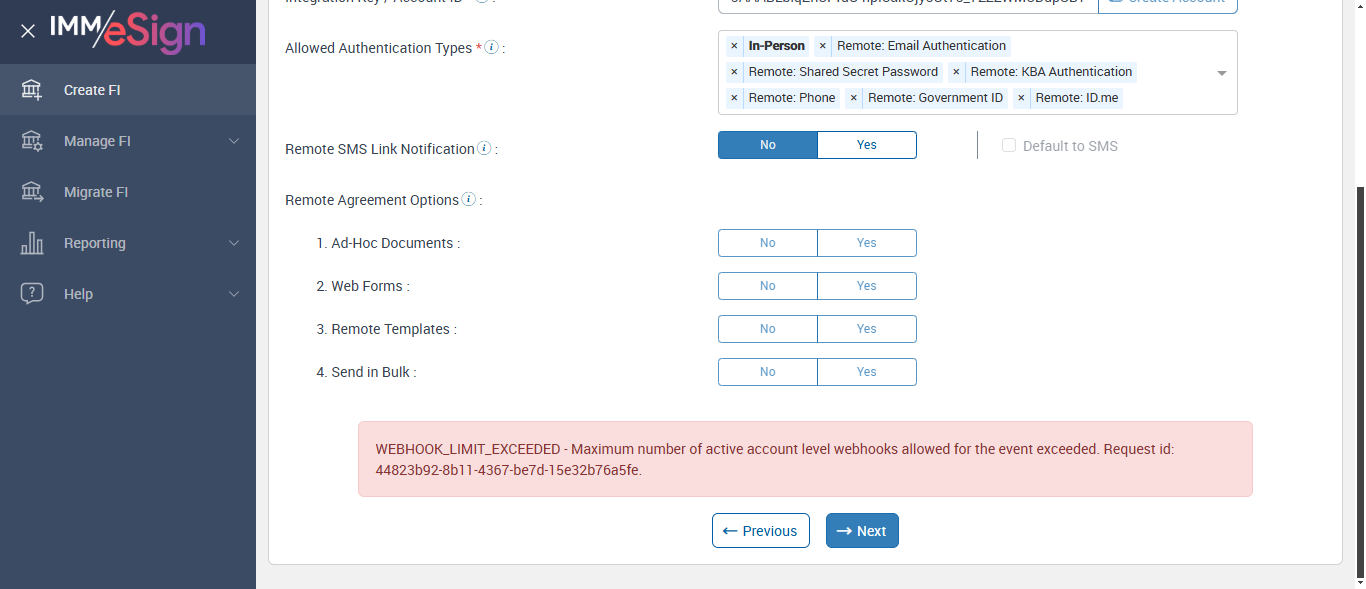Click info icon beside Allowed Authentication Types
Image resolution: width=1366 pixels, height=589 pixels.
tap(491, 47)
